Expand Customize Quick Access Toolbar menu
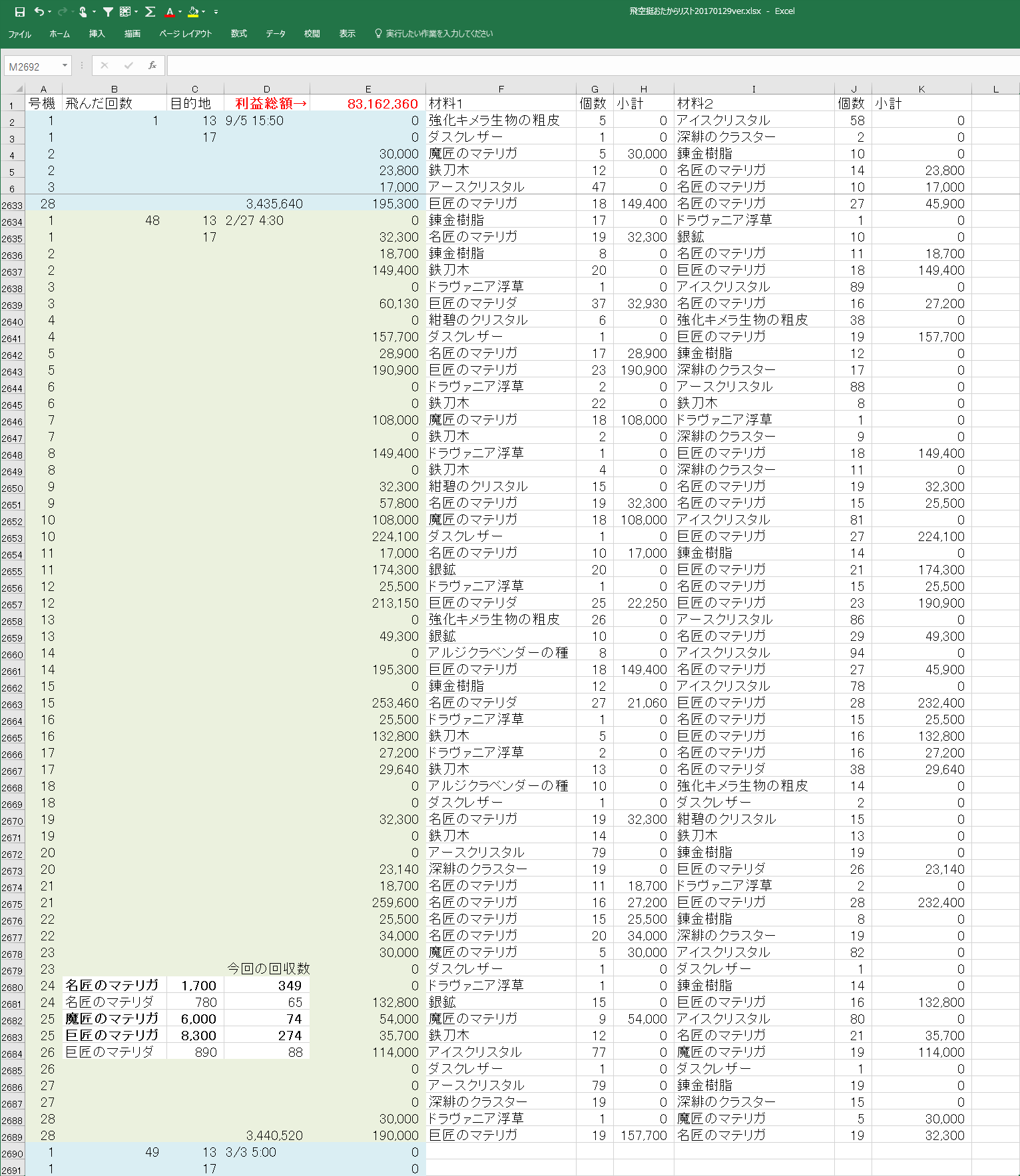Image resolution: width=1020 pixels, height=1176 pixels. coord(216,12)
